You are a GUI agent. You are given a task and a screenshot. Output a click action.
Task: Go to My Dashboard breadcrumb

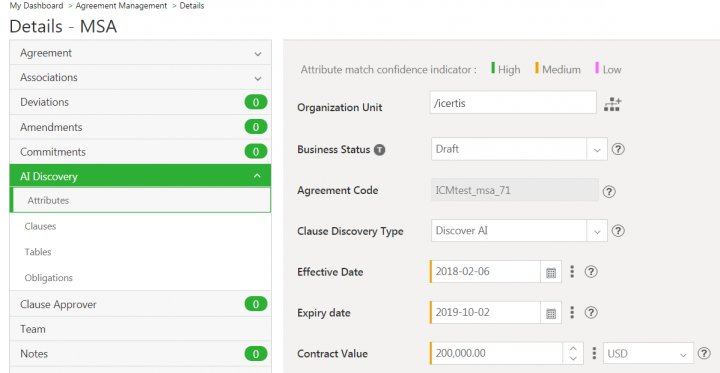[x=36, y=6]
